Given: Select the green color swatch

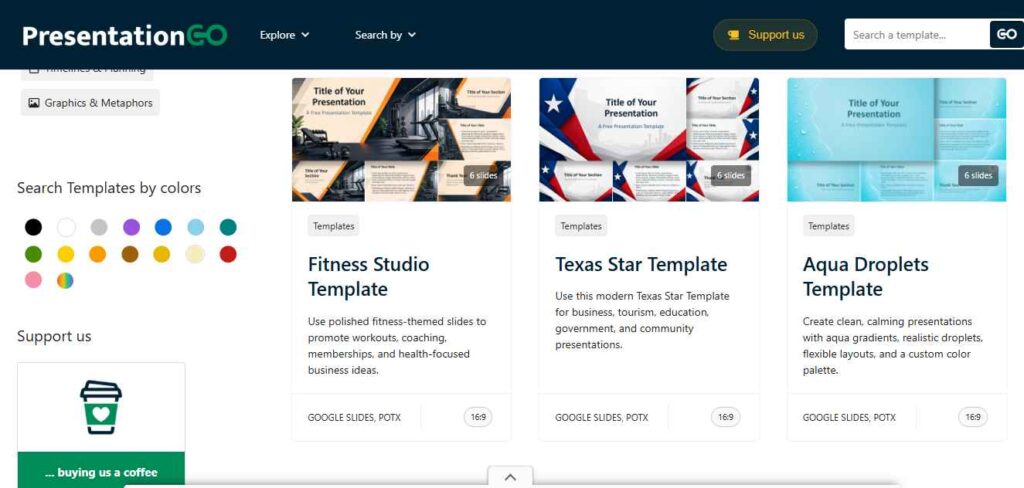Looking at the screenshot, I should (x=33, y=254).
